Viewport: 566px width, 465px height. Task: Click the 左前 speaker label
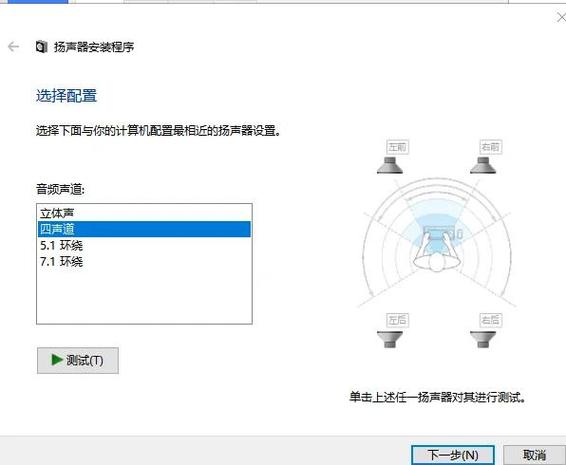tap(397, 147)
